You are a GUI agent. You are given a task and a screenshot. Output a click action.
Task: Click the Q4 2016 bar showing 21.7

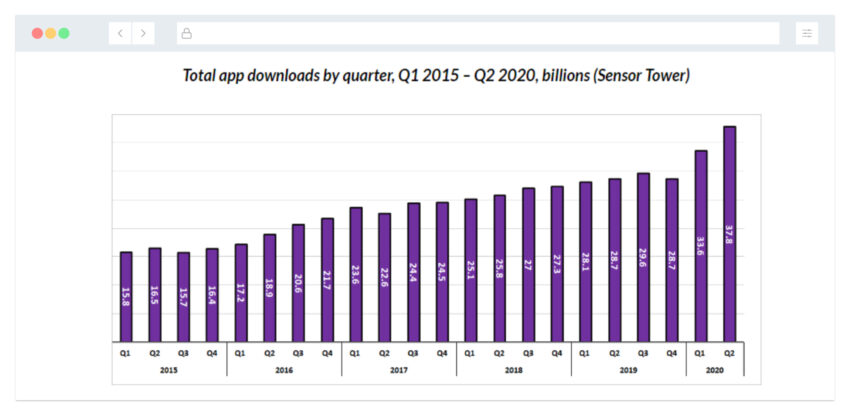(327, 279)
